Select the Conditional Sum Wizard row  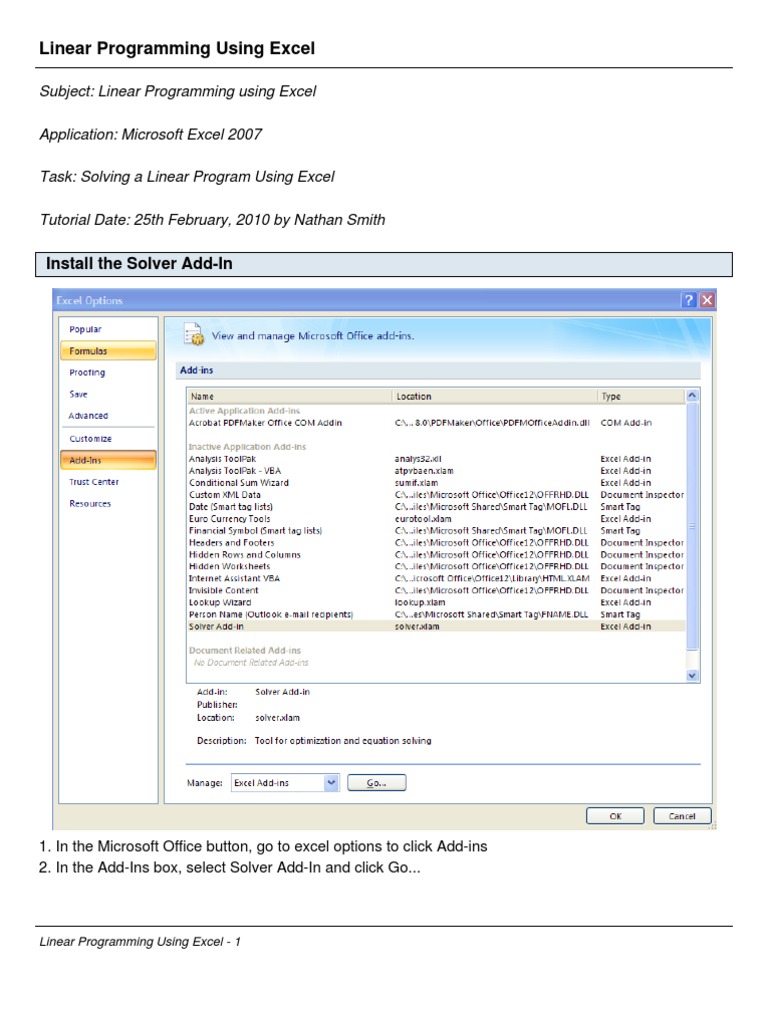436,483
